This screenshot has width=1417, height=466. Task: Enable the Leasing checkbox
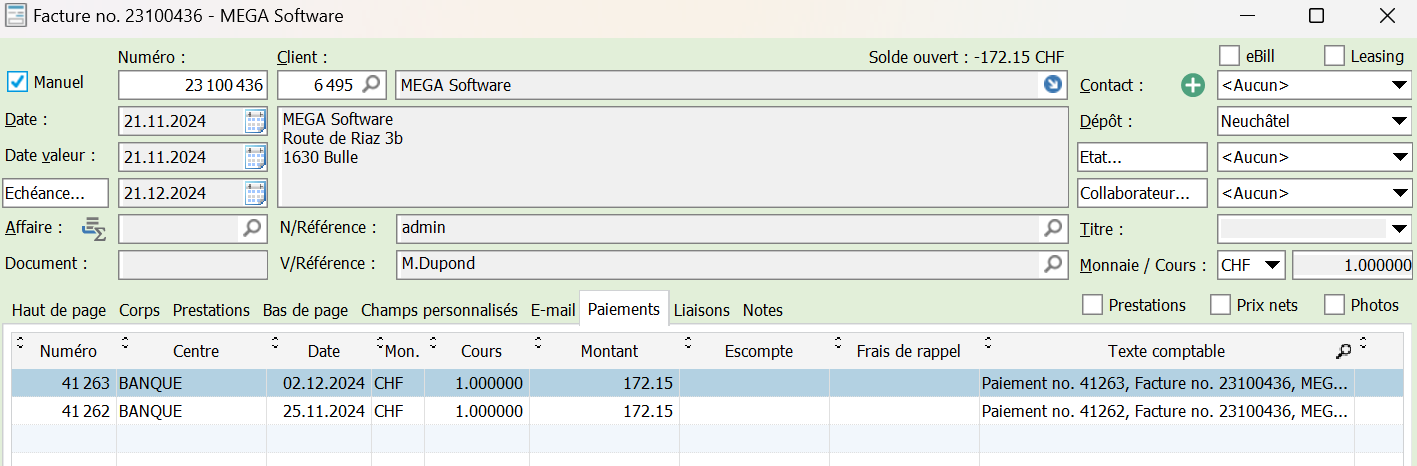tap(1334, 56)
